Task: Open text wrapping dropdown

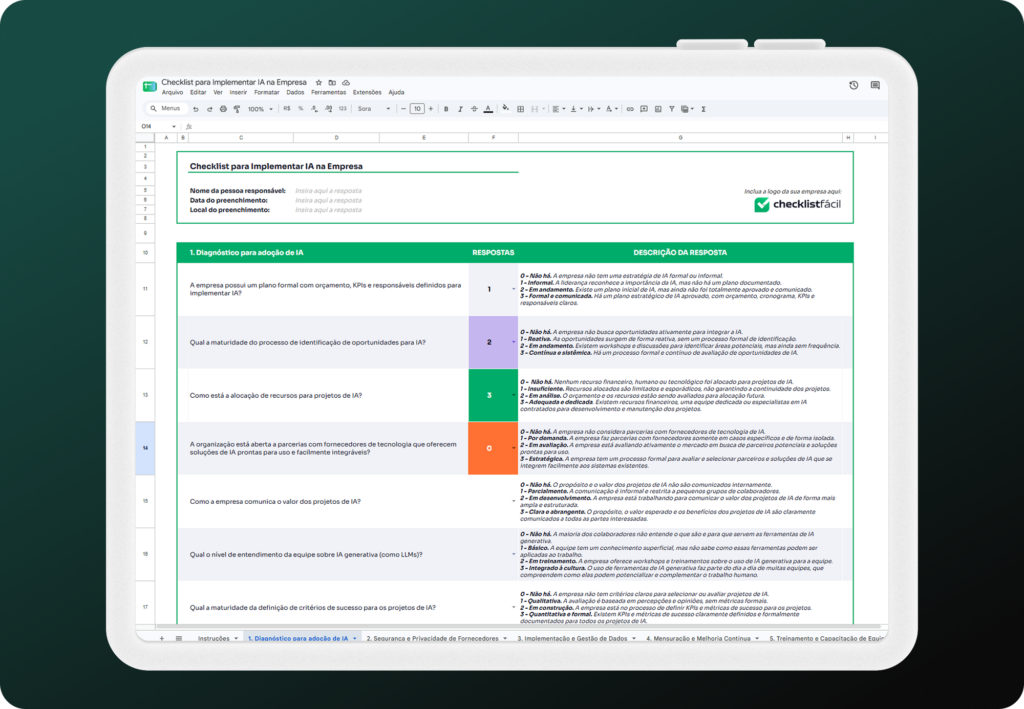Action: pos(594,109)
